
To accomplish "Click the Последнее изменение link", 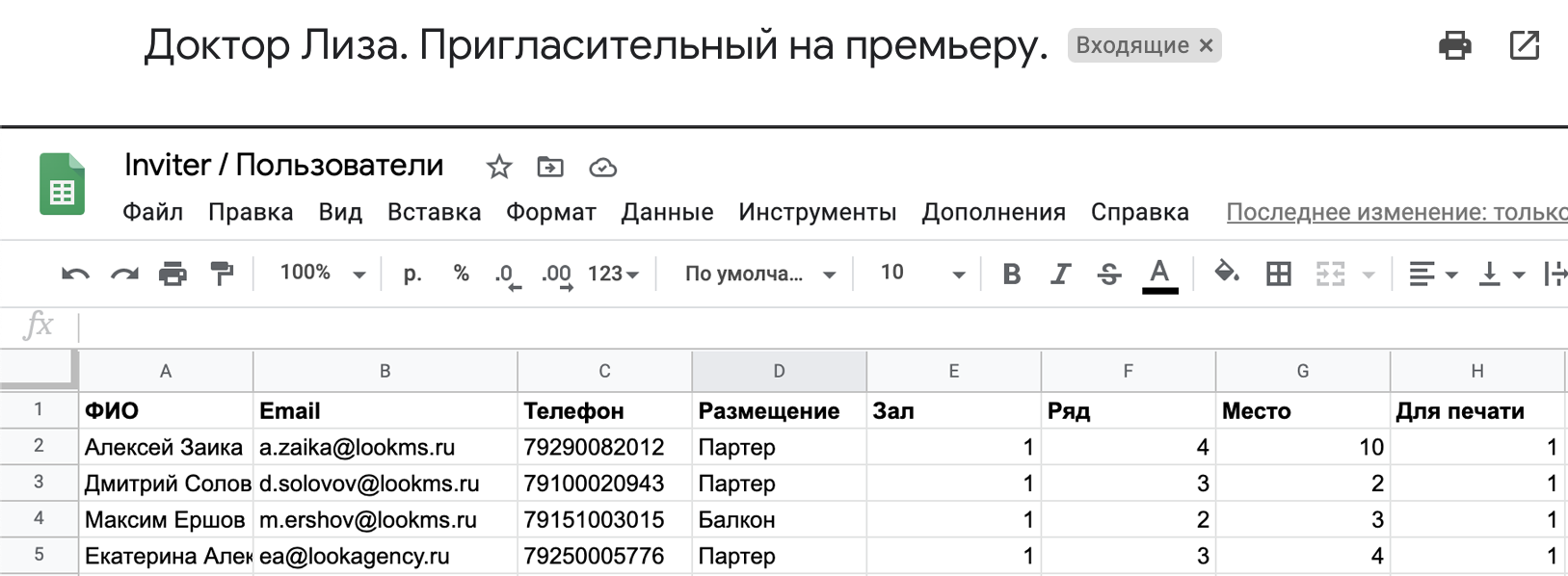I will 1396,213.
